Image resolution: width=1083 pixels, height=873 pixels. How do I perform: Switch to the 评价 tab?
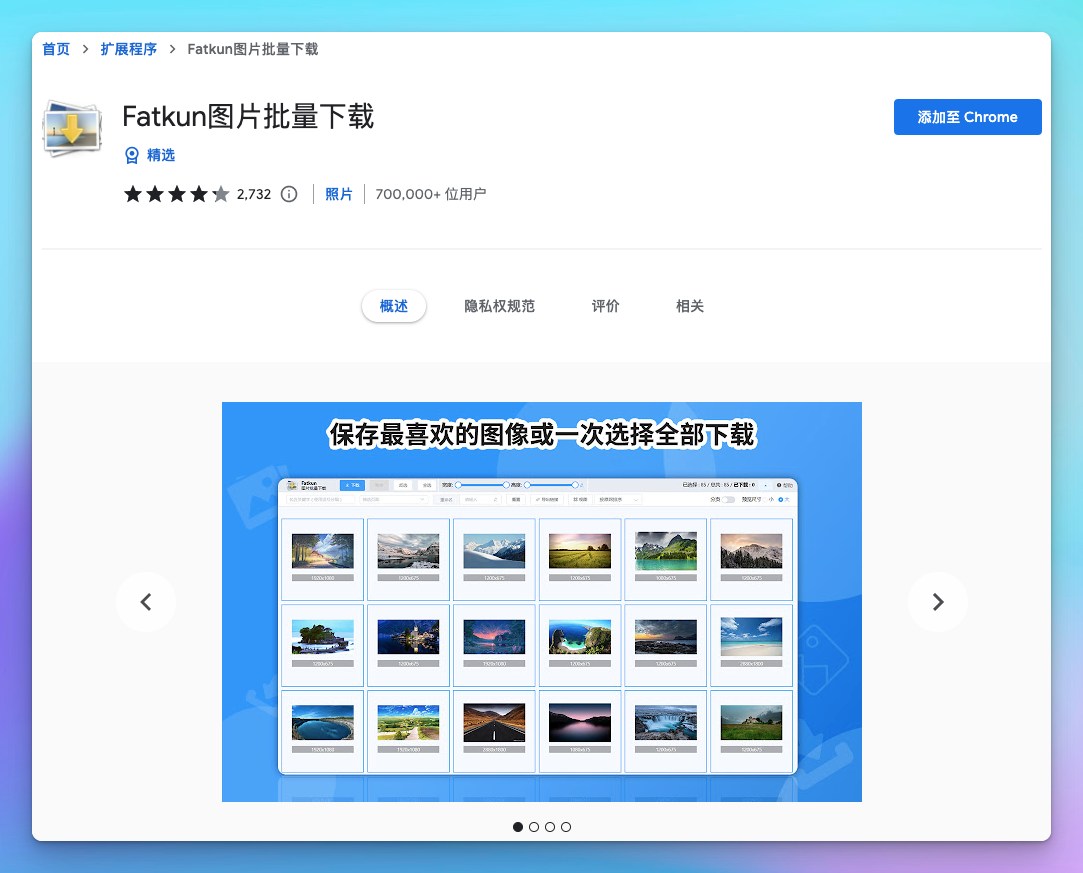pyautogui.click(x=606, y=306)
